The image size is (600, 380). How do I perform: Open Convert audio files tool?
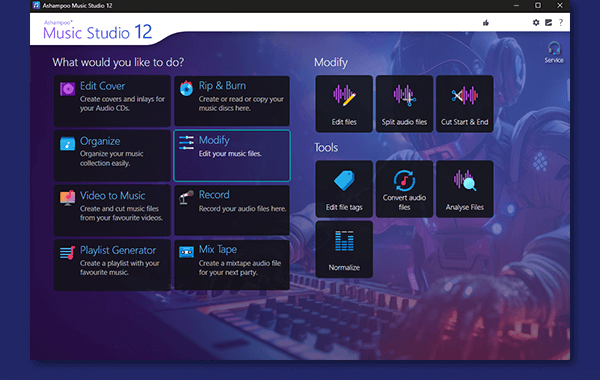click(x=404, y=189)
